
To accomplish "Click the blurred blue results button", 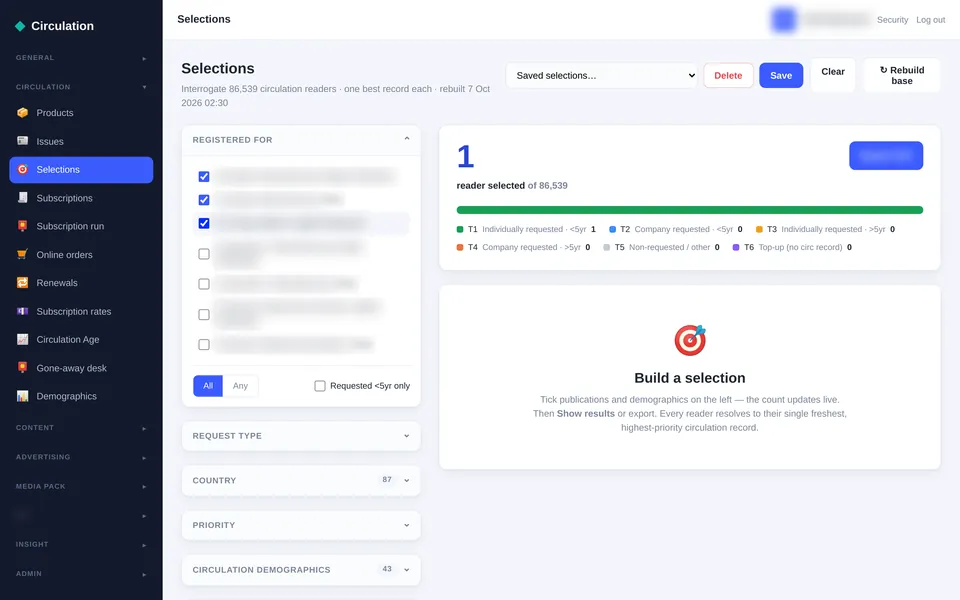I will click(886, 156).
